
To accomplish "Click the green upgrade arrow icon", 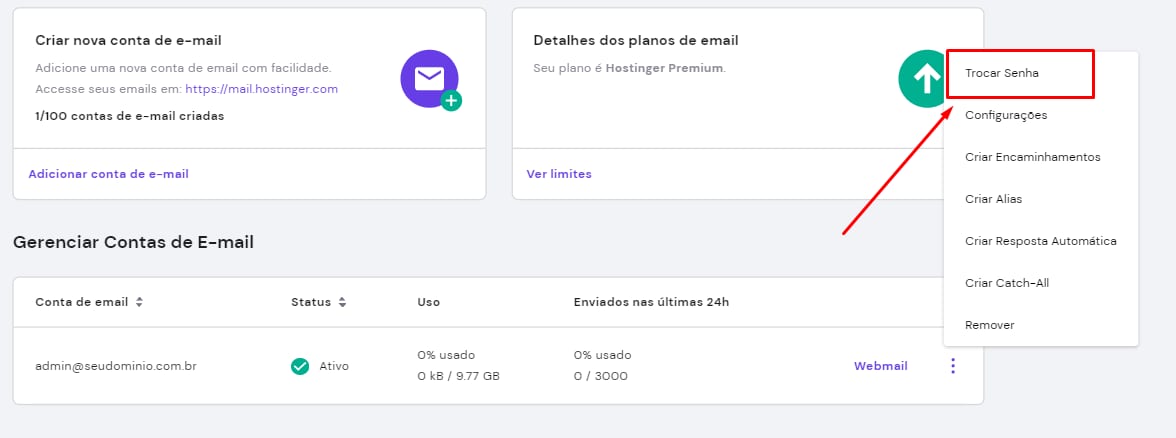I will (922, 79).
